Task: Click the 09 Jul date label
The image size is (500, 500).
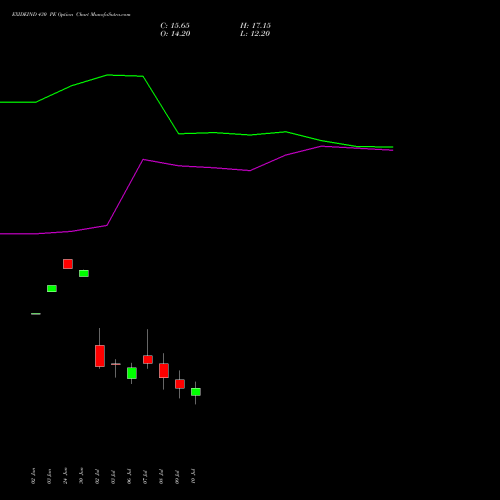Action: (x=177, y=476)
